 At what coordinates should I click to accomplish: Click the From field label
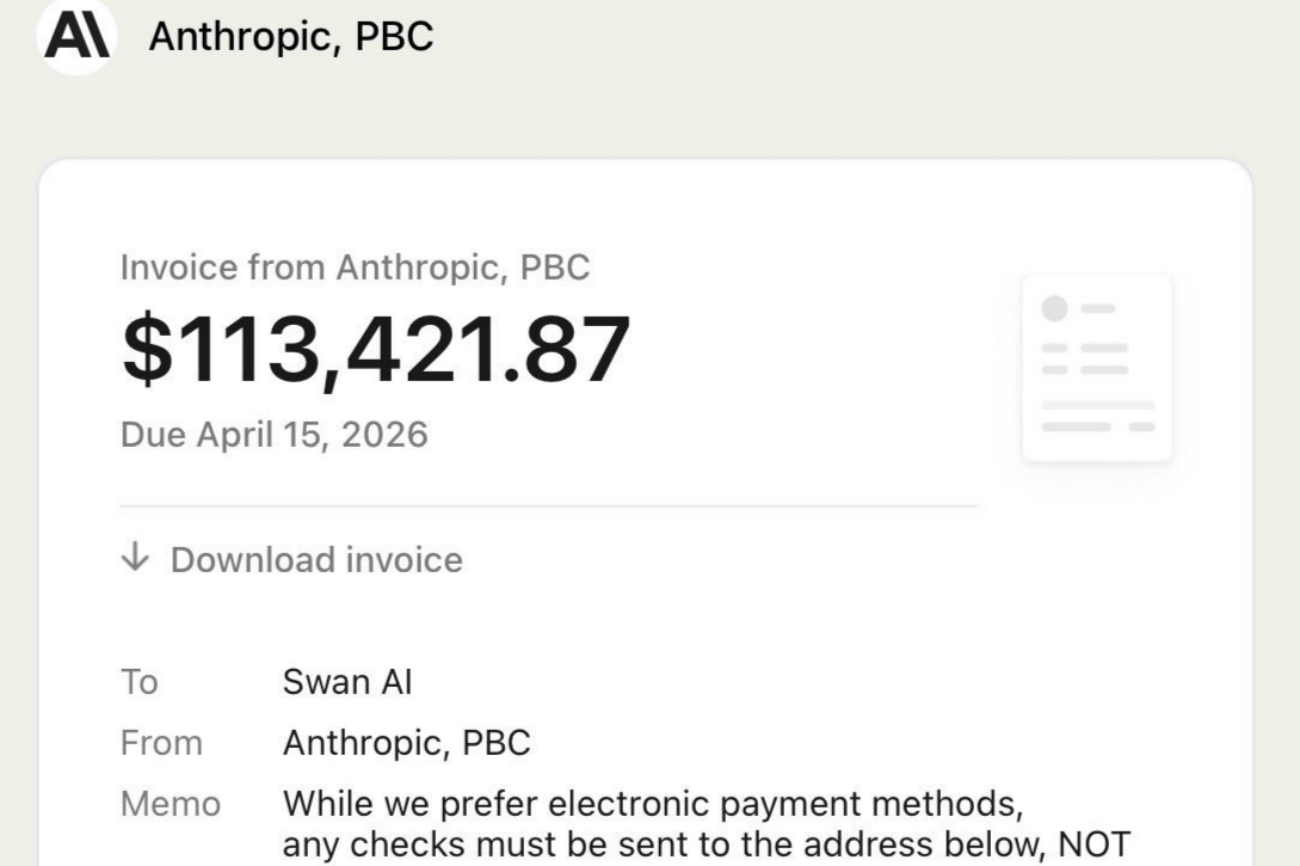point(160,743)
